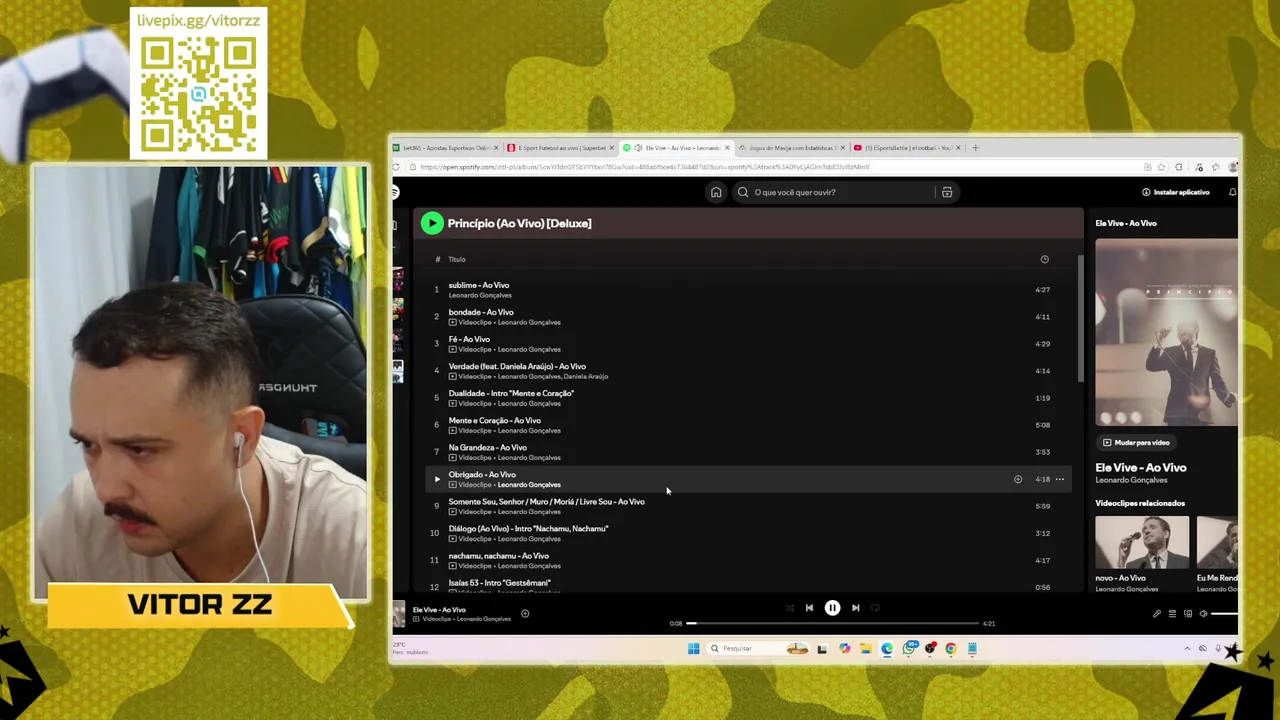
Task: Select track Fé - Ao Vivo
Action: click(748, 344)
